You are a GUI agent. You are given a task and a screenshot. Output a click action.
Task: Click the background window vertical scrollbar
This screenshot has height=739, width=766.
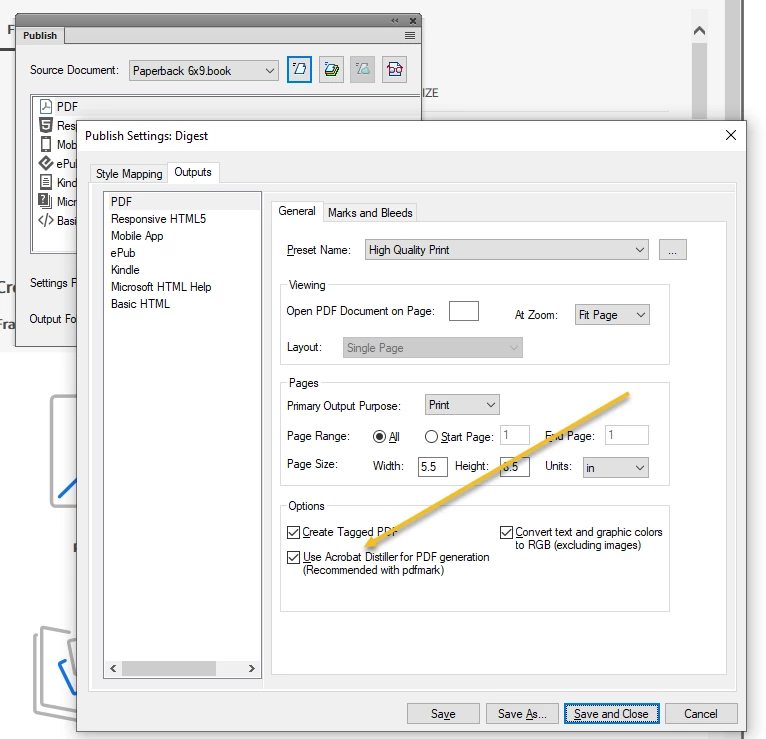pyautogui.click(x=699, y=81)
